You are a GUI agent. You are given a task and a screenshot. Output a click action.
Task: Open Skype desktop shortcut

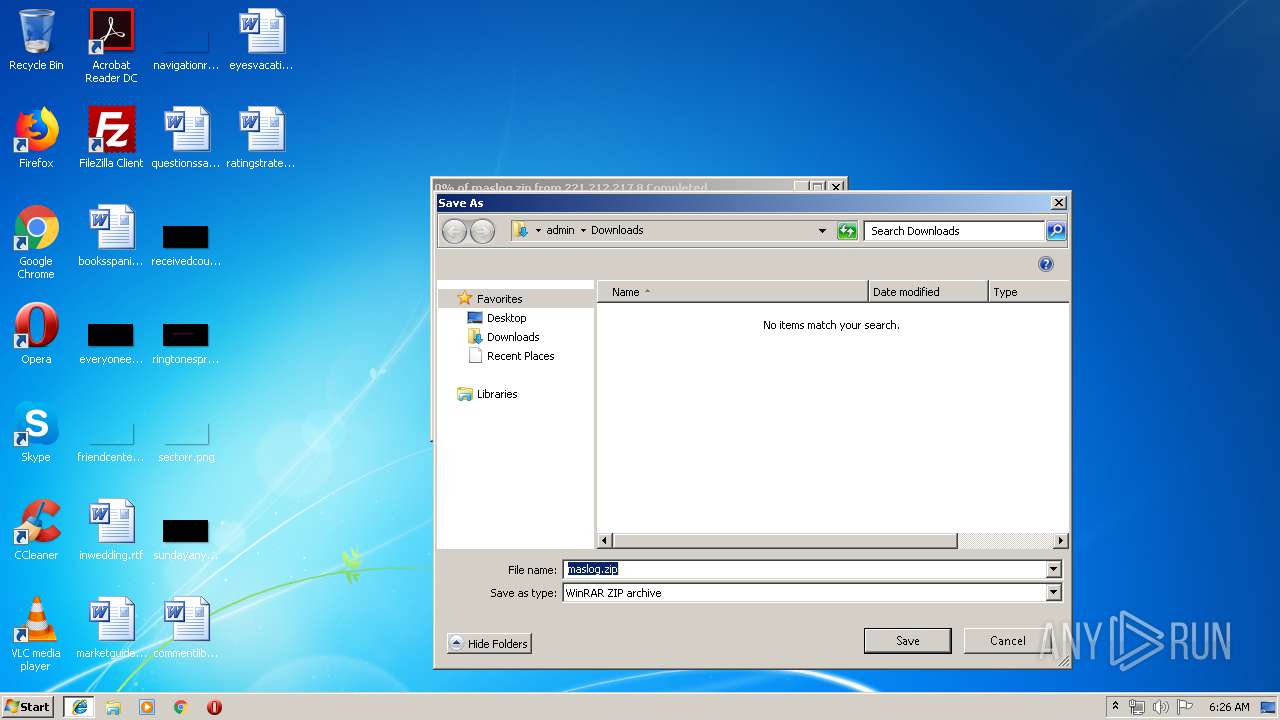tap(36, 432)
